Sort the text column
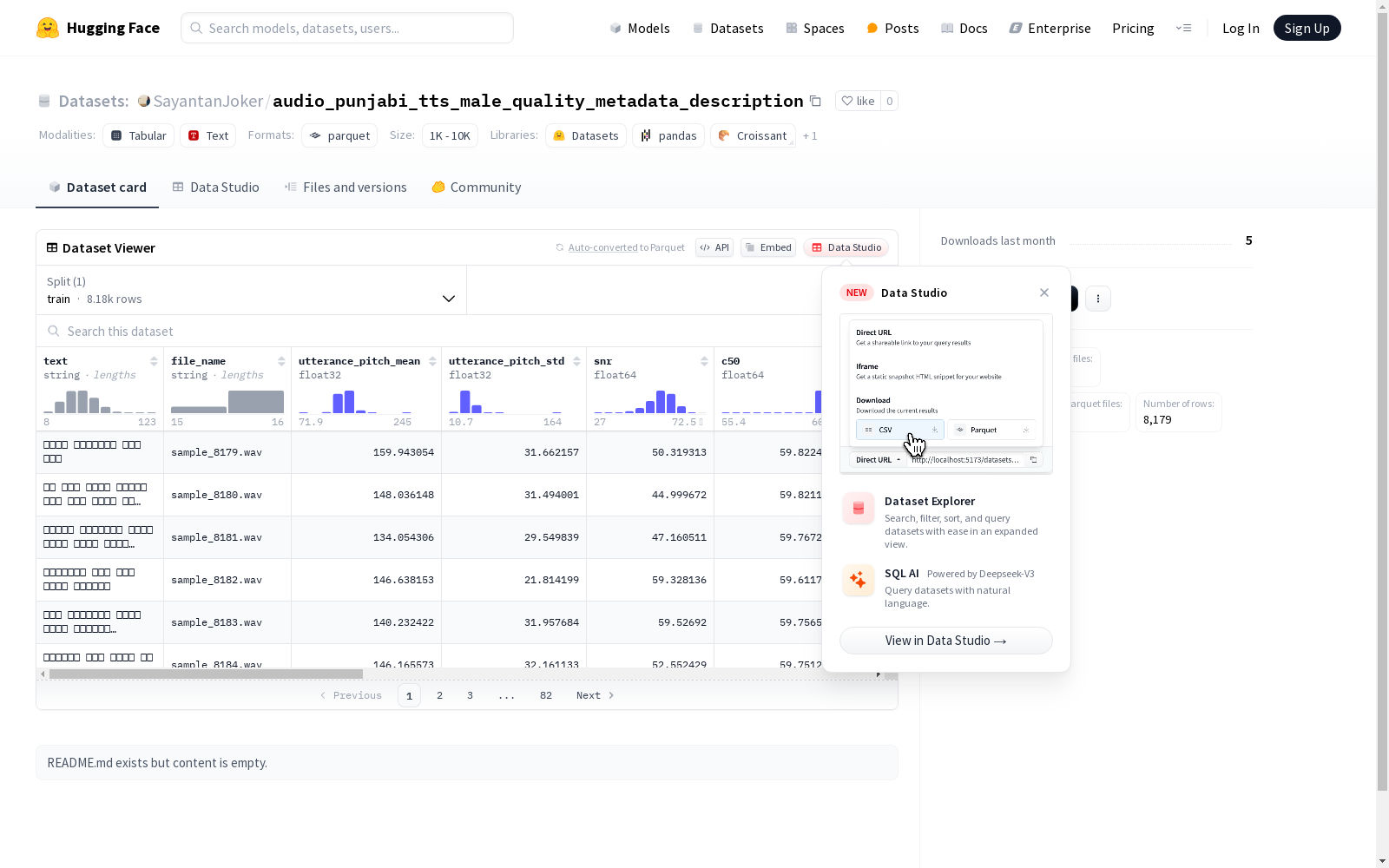Viewport: 1389px width, 868px height. (x=154, y=361)
